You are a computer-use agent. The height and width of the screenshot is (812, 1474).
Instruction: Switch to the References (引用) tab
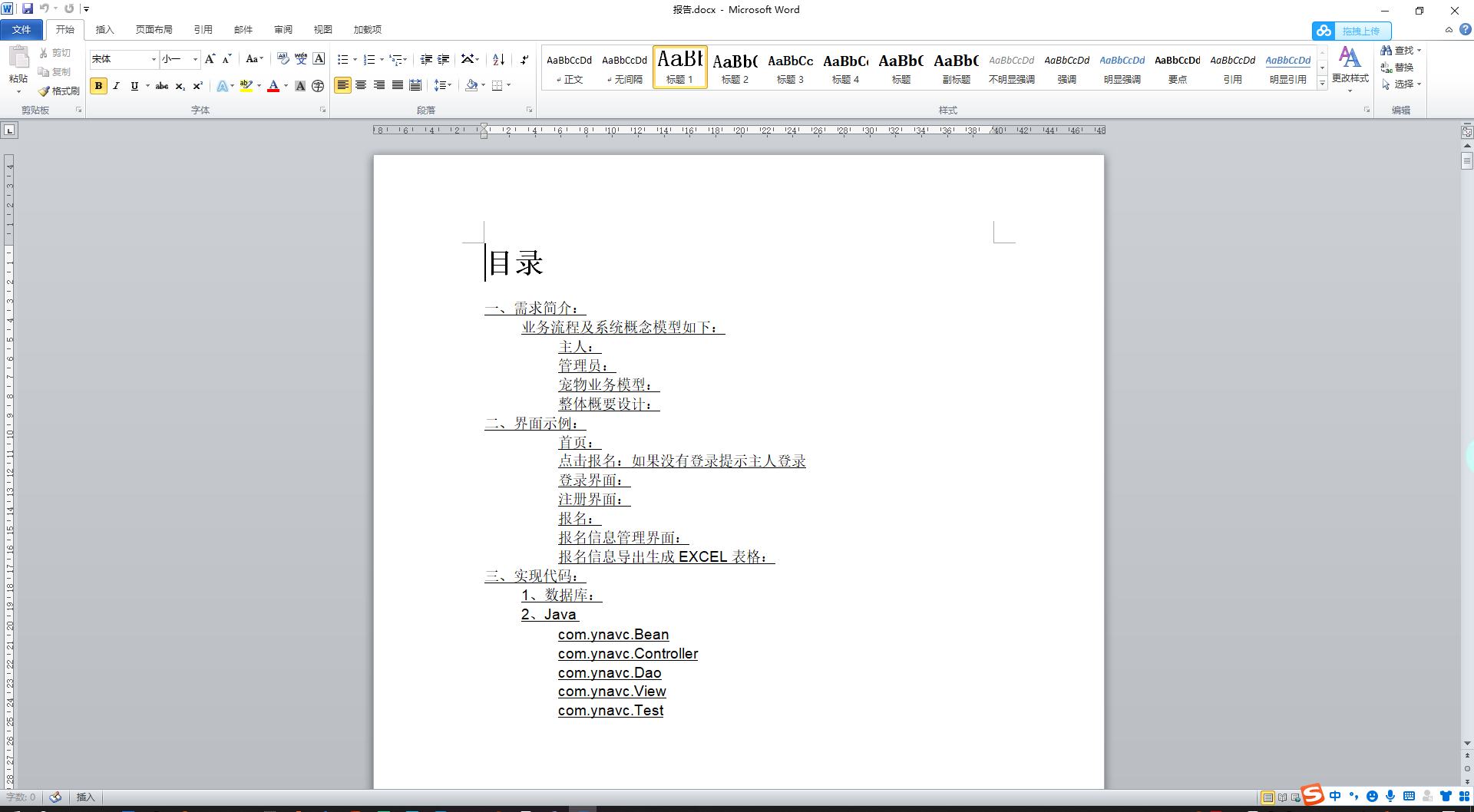(203, 29)
